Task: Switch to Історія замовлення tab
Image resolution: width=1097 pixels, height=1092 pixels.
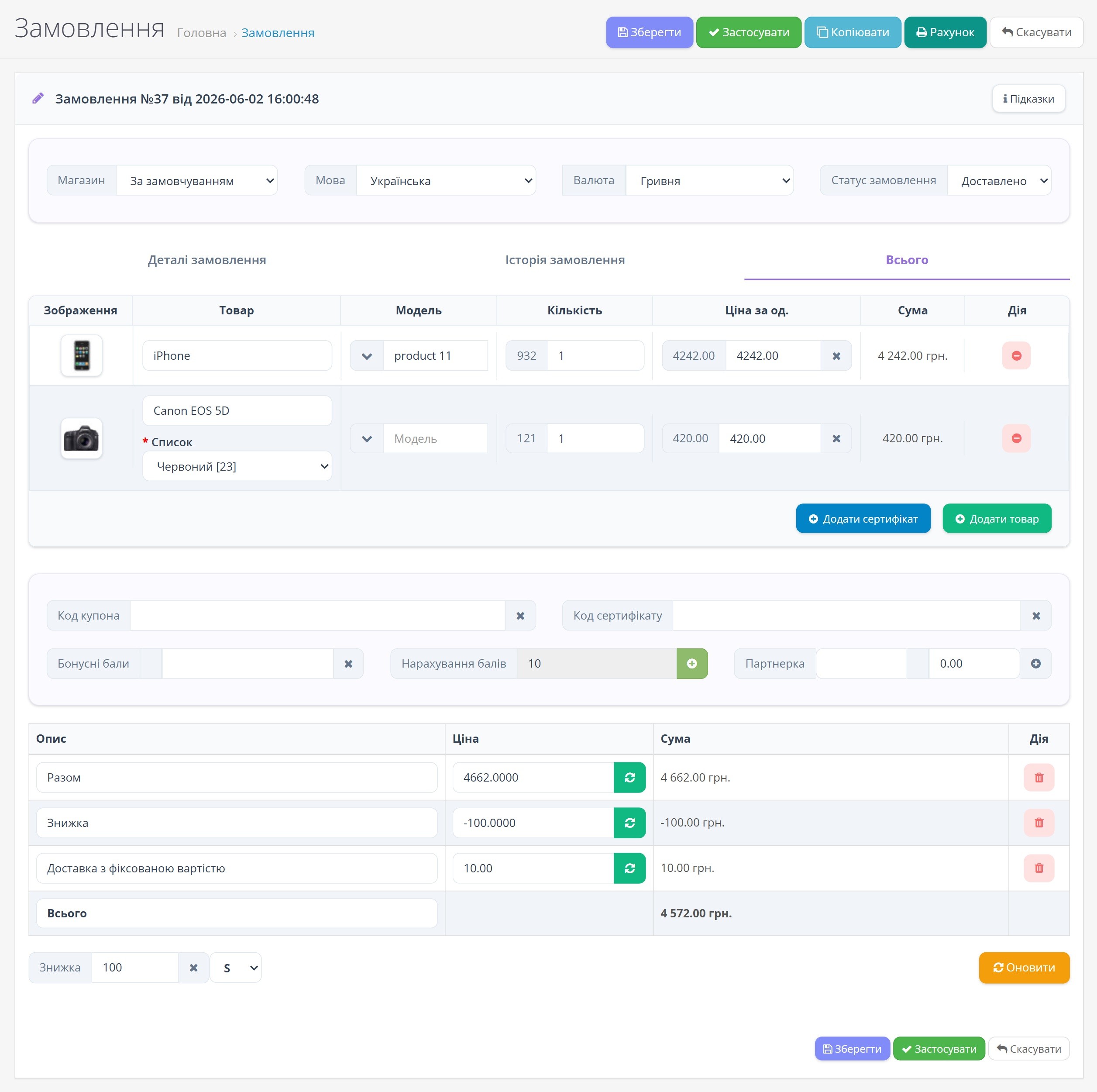Action: tap(565, 260)
